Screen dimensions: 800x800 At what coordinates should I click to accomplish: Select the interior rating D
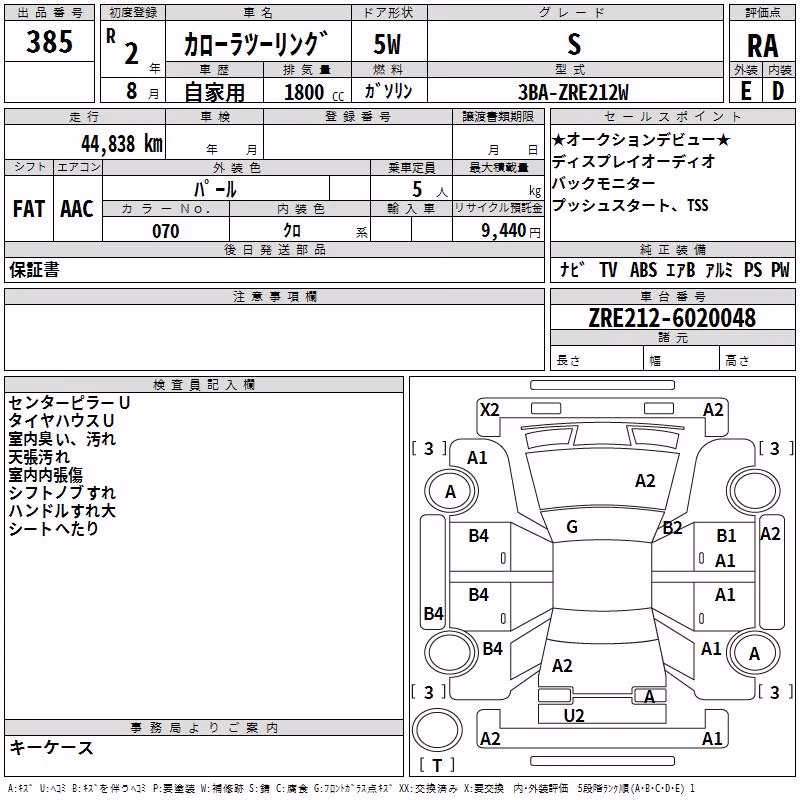[778, 91]
